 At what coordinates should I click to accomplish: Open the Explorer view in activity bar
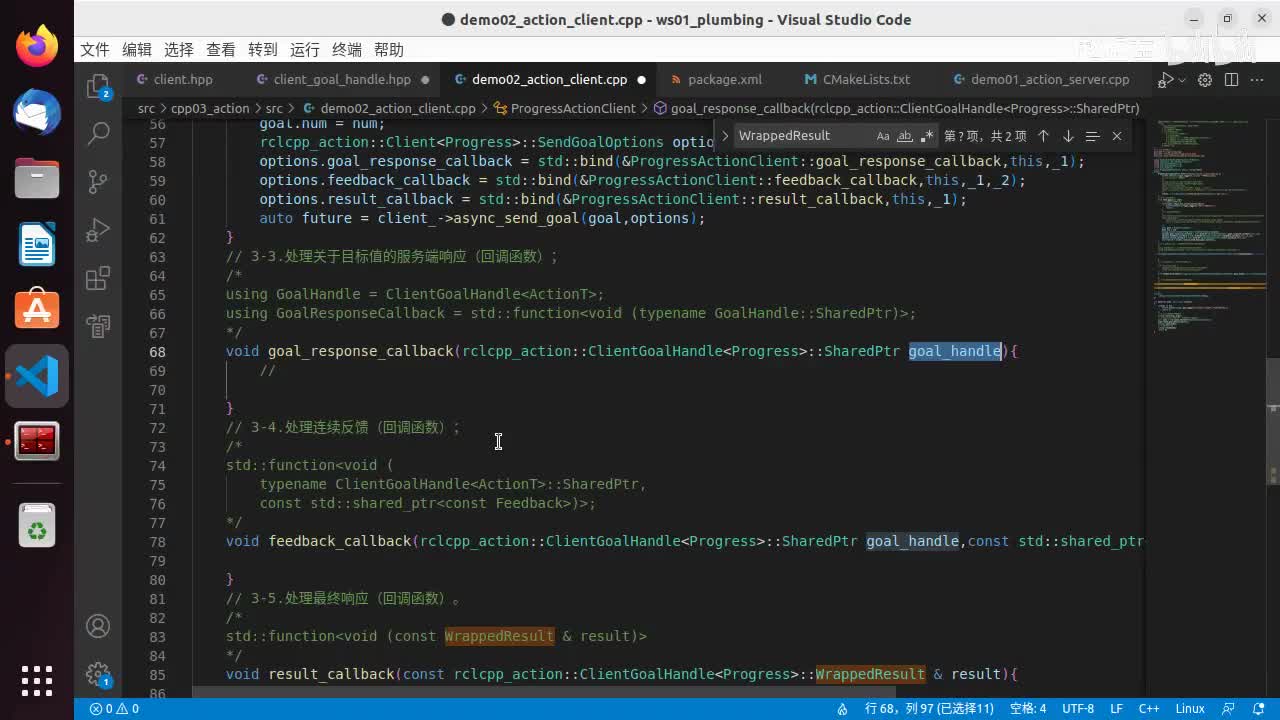(x=98, y=87)
